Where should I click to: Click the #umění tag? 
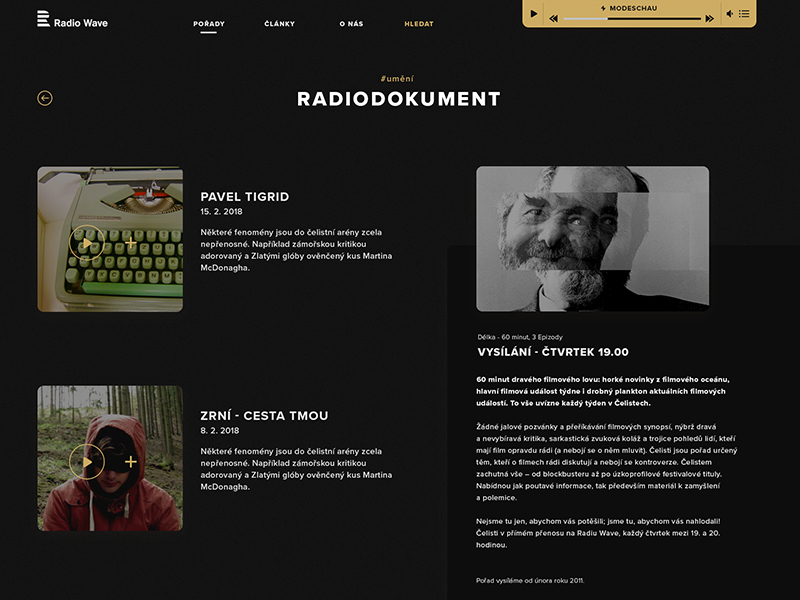[x=398, y=78]
